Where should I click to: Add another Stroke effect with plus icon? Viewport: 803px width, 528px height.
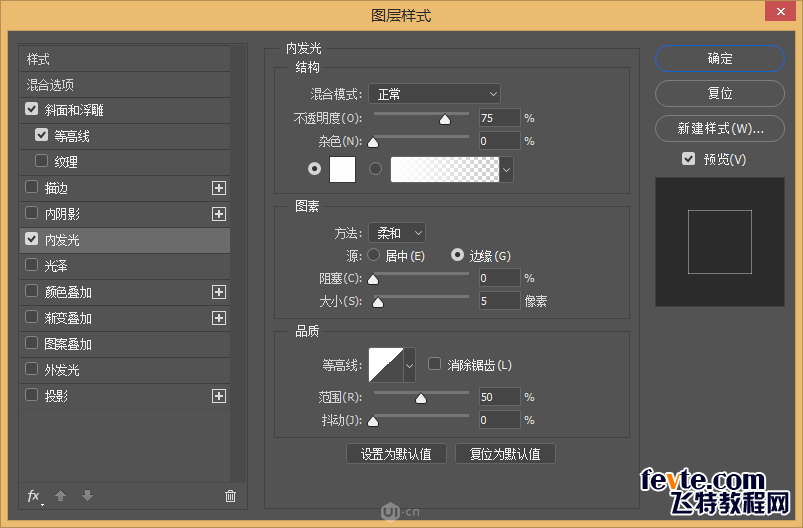point(219,188)
